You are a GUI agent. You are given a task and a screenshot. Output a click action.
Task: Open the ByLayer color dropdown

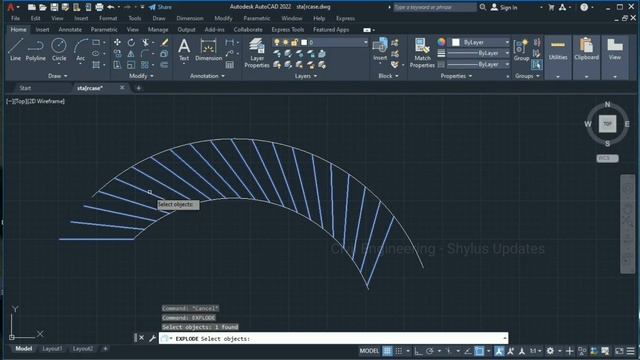(x=480, y=42)
